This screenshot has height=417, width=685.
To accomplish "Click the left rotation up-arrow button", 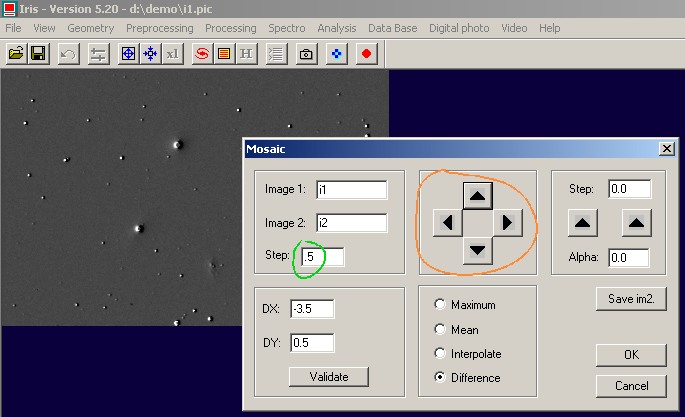I will (582, 223).
